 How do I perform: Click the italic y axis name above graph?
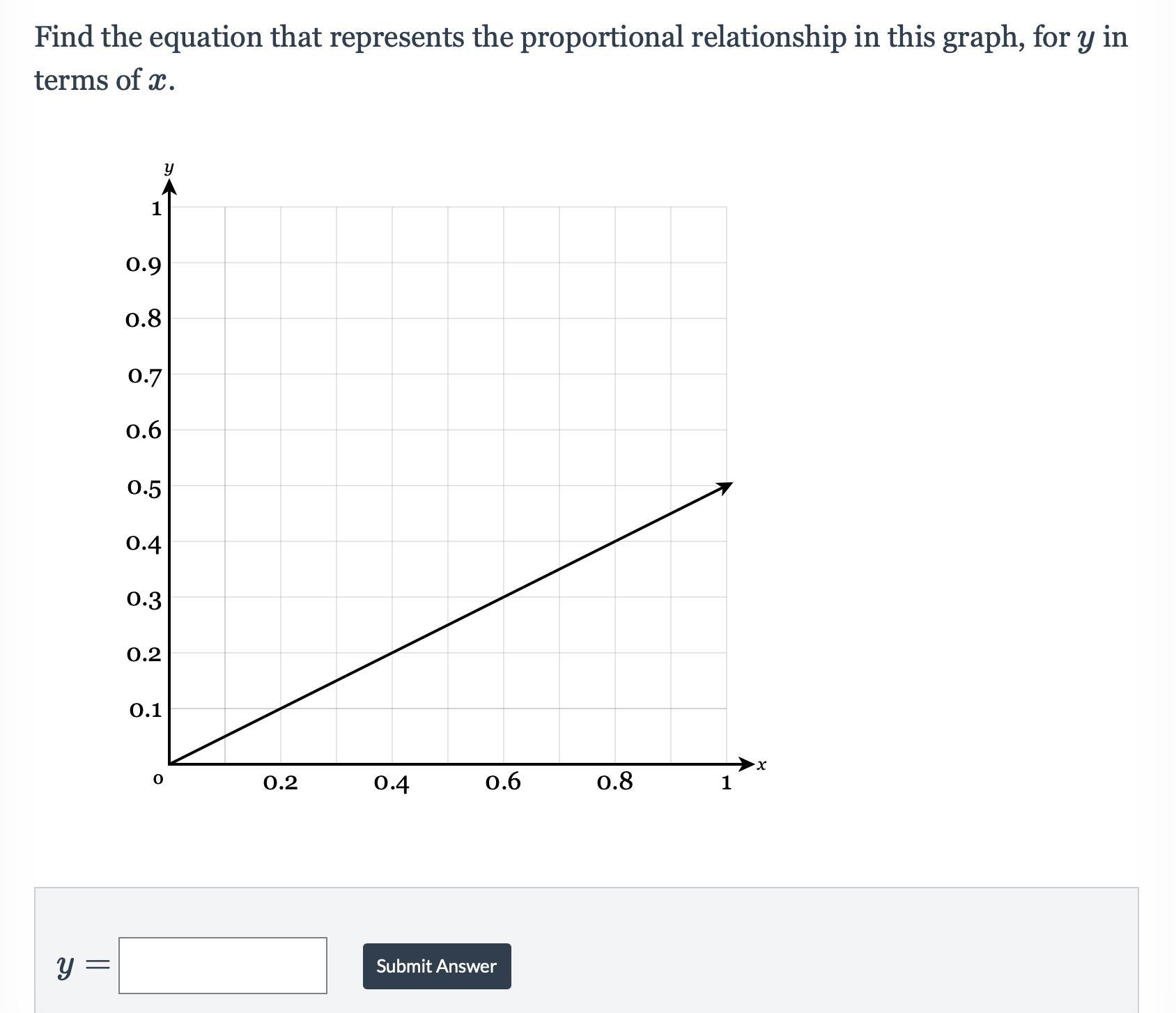[169, 168]
